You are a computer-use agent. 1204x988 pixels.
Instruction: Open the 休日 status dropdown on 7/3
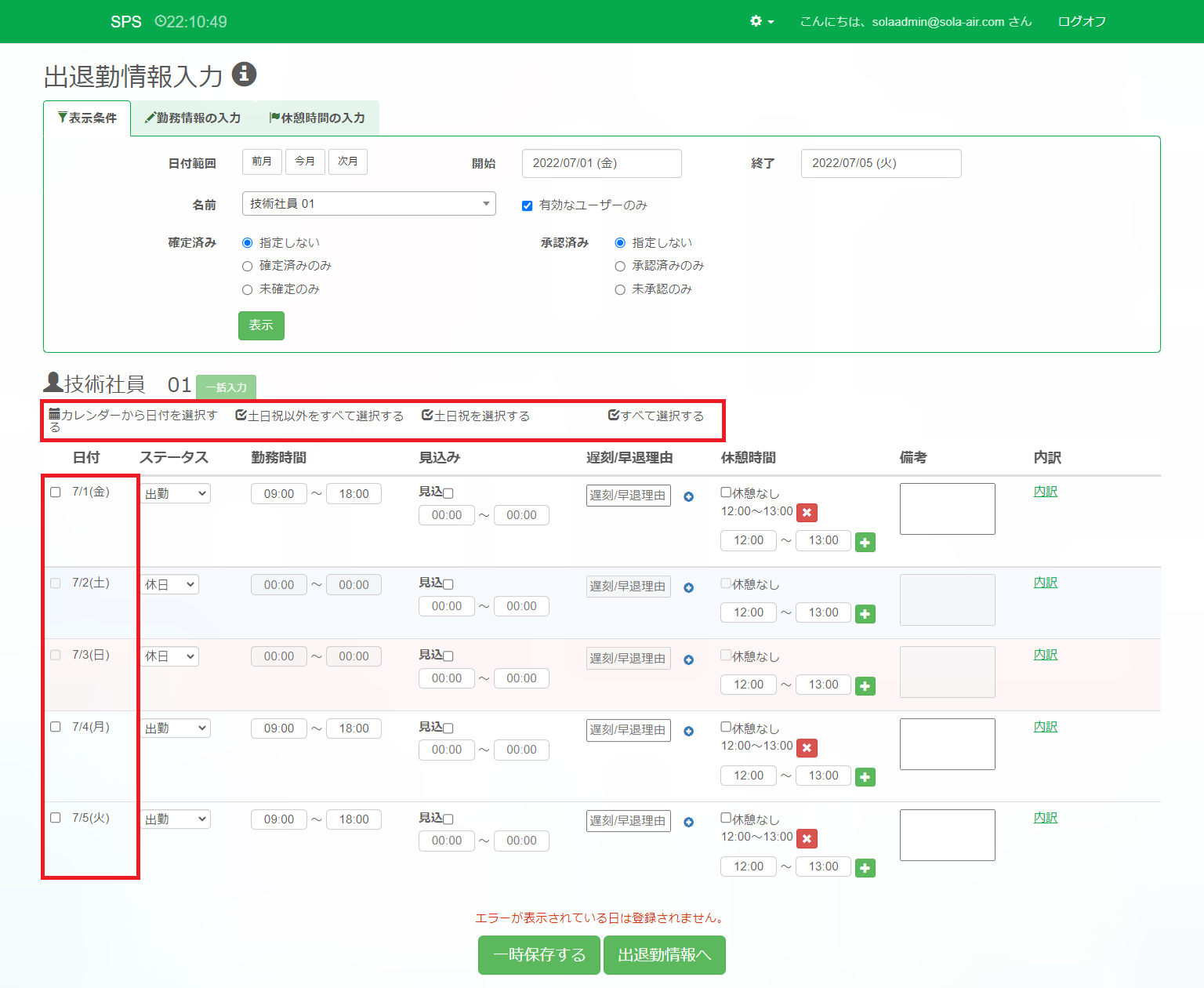[170, 657]
